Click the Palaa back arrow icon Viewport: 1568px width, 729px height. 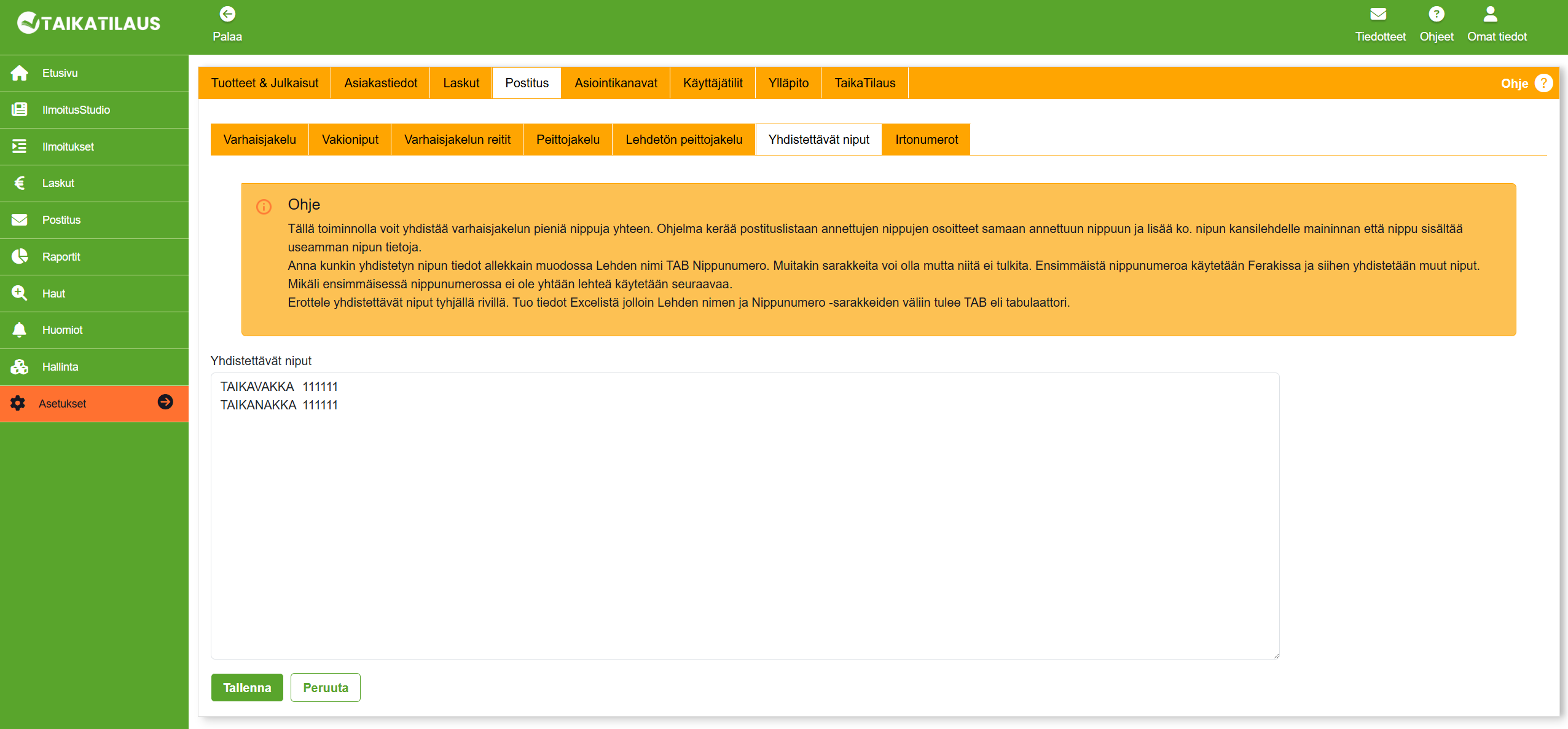coord(227,14)
